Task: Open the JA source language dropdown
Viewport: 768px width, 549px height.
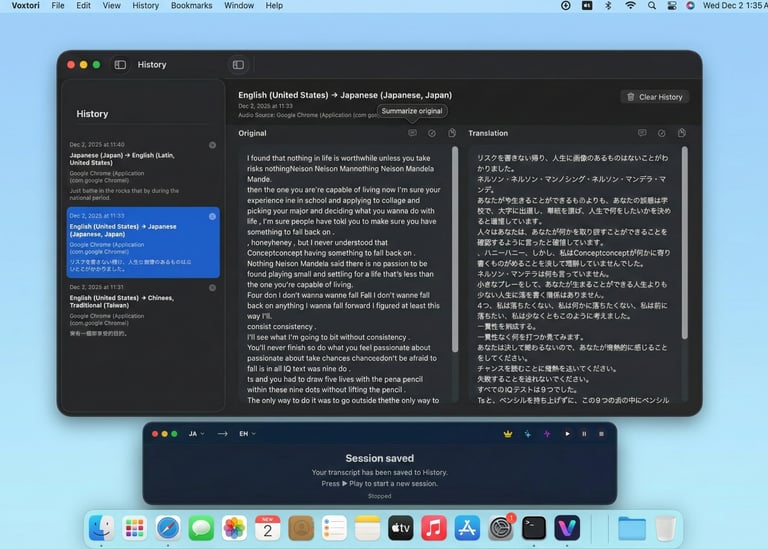Action: pyautogui.click(x=196, y=434)
